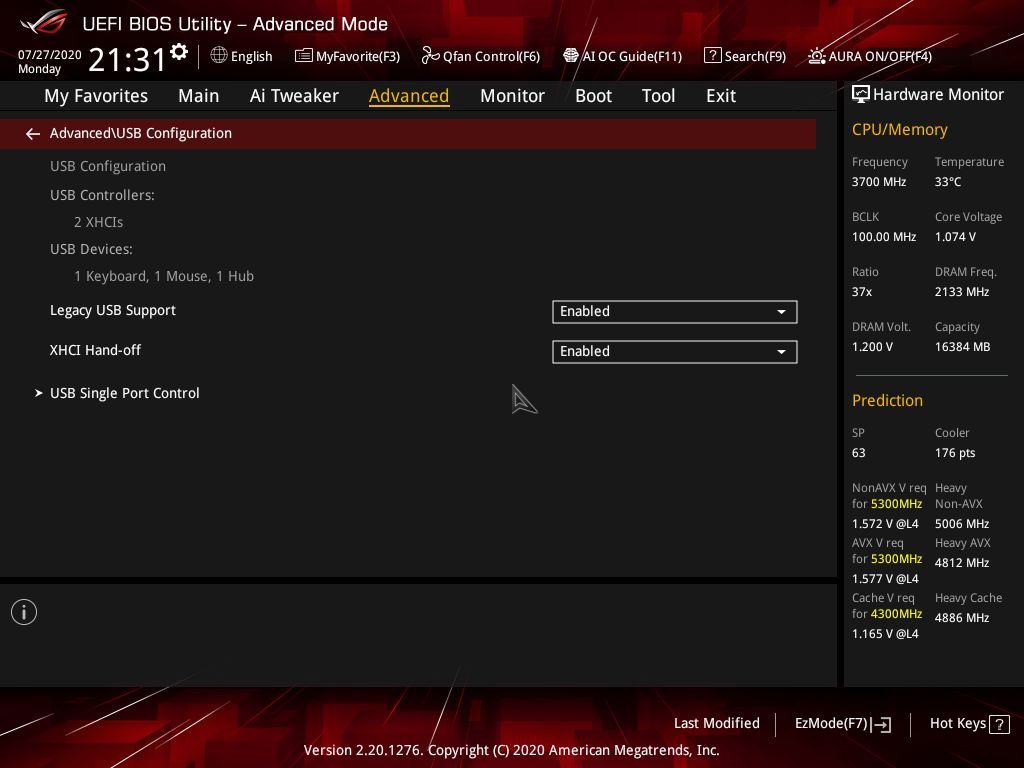Click the AI OC Guide brain icon
The height and width of the screenshot is (768, 1024).
coord(571,56)
